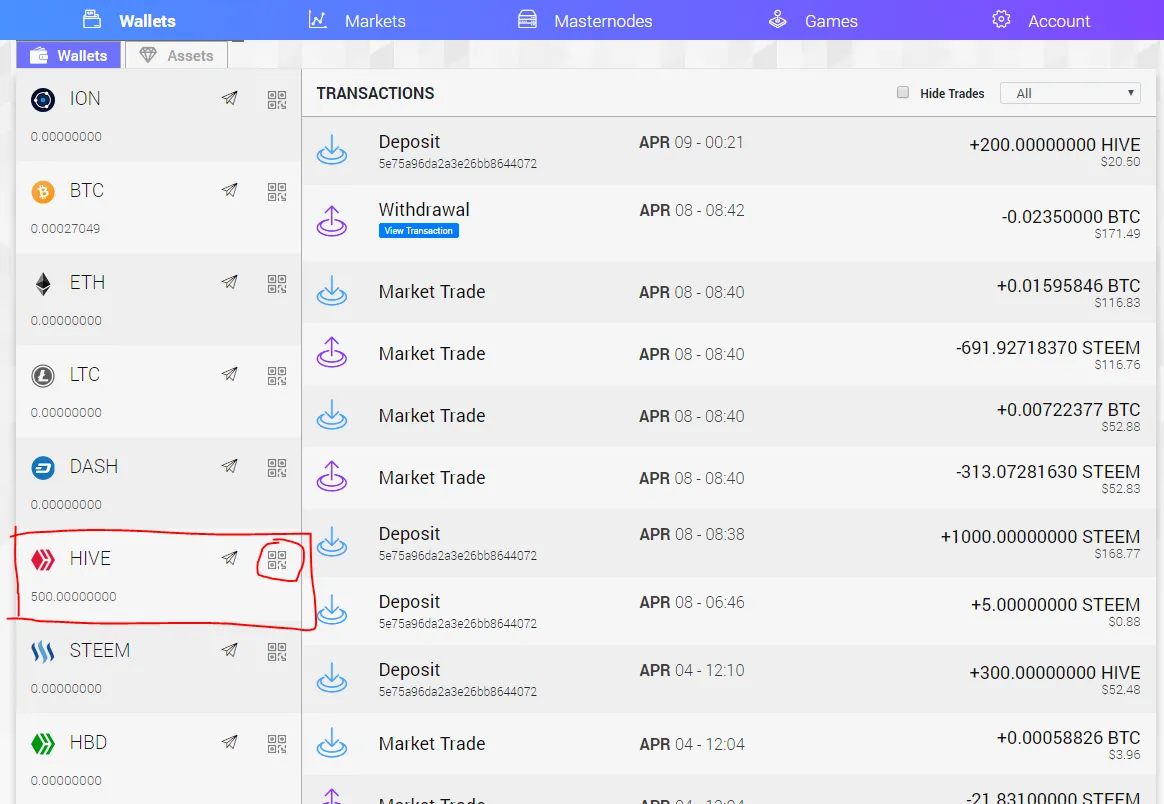
Task: Click the ION coin logo
Action: click(43, 99)
